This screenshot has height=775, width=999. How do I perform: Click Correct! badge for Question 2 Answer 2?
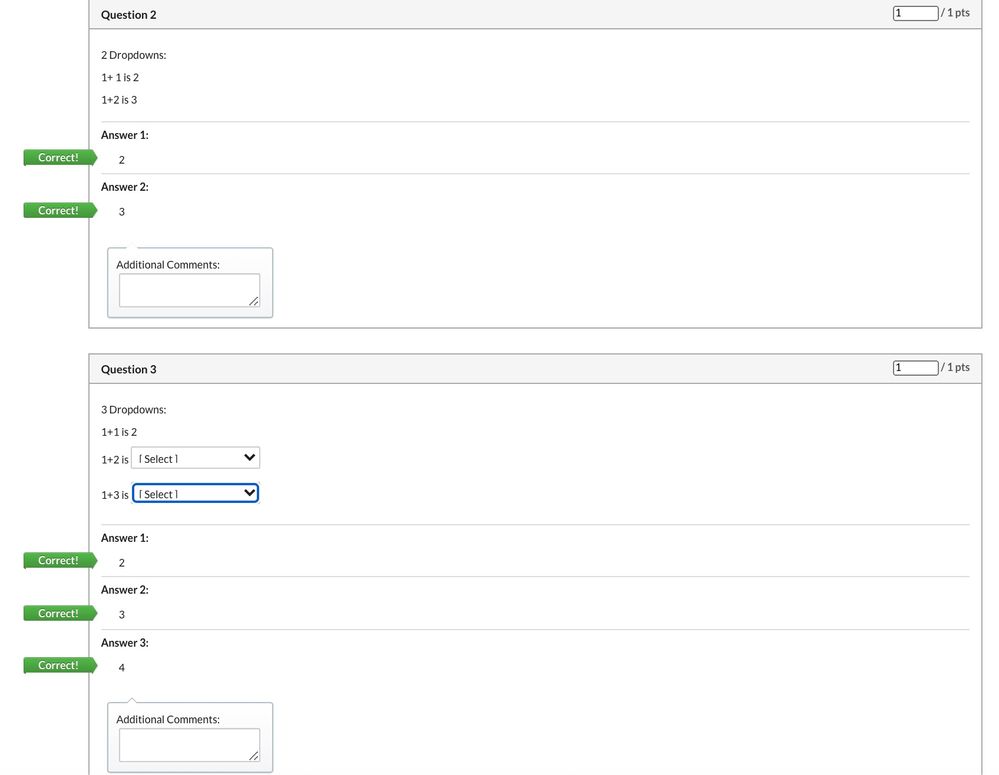coord(59,211)
